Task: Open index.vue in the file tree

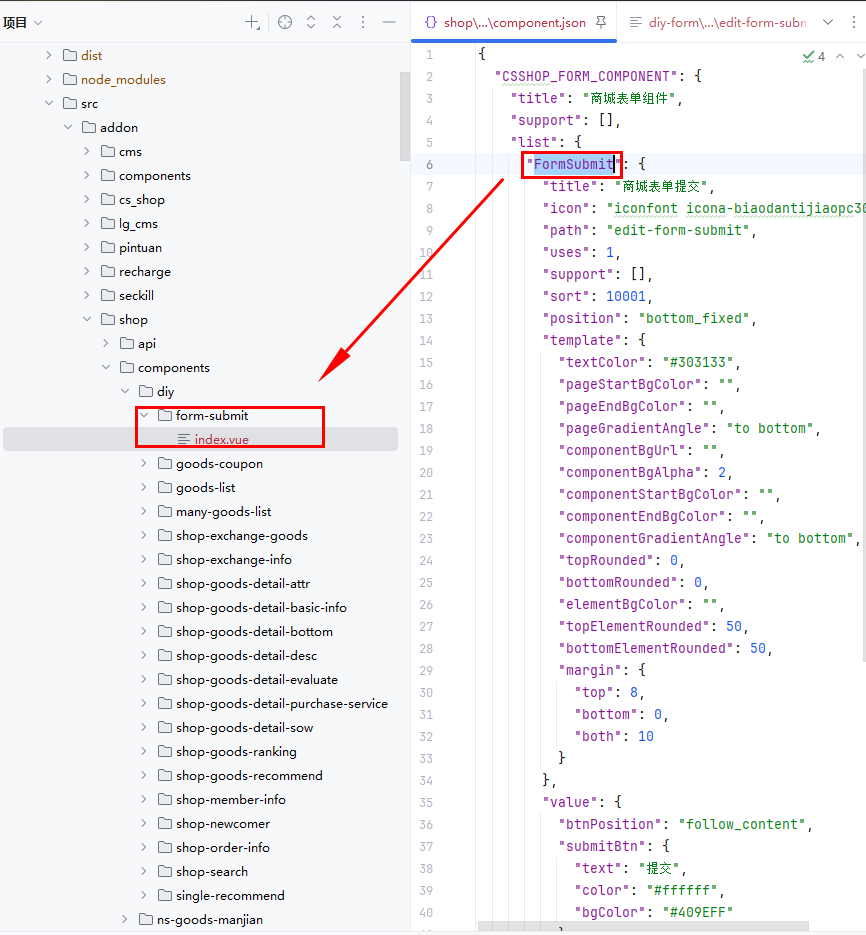Action: coord(221,439)
